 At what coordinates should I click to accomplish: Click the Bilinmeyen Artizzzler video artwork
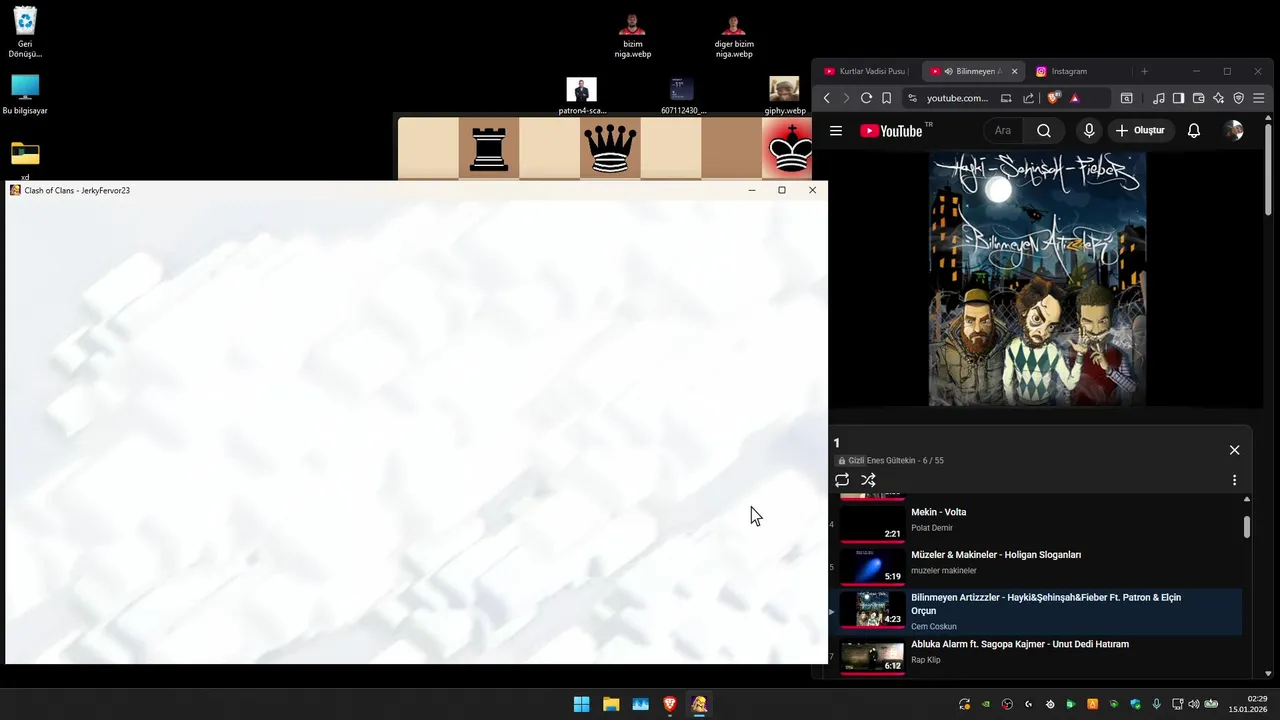[x=1037, y=279]
